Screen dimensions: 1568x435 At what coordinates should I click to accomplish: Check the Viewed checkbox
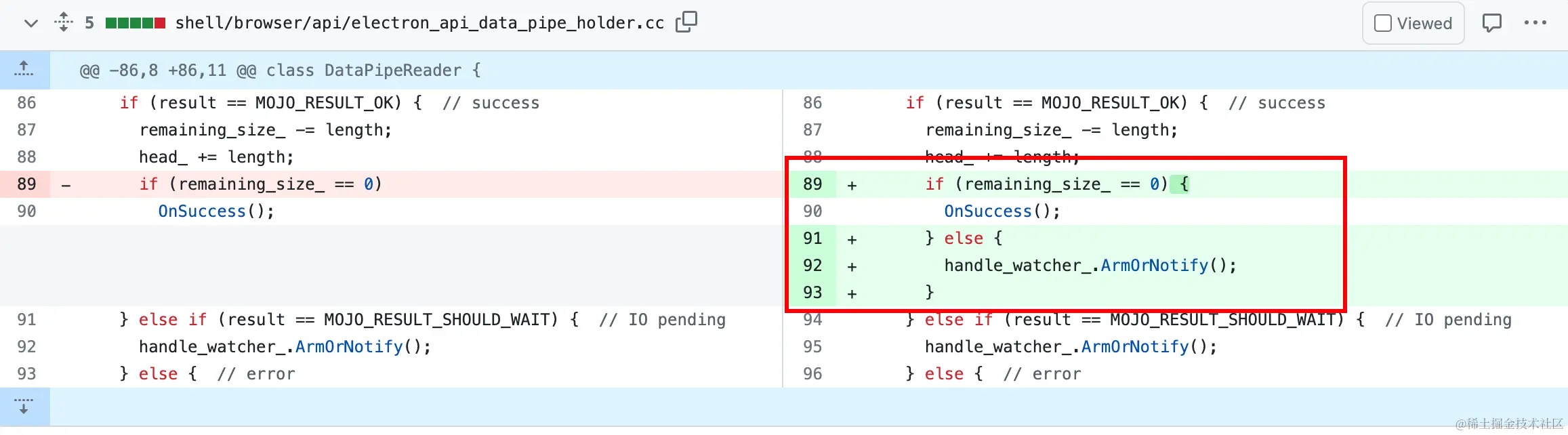[1382, 23]
